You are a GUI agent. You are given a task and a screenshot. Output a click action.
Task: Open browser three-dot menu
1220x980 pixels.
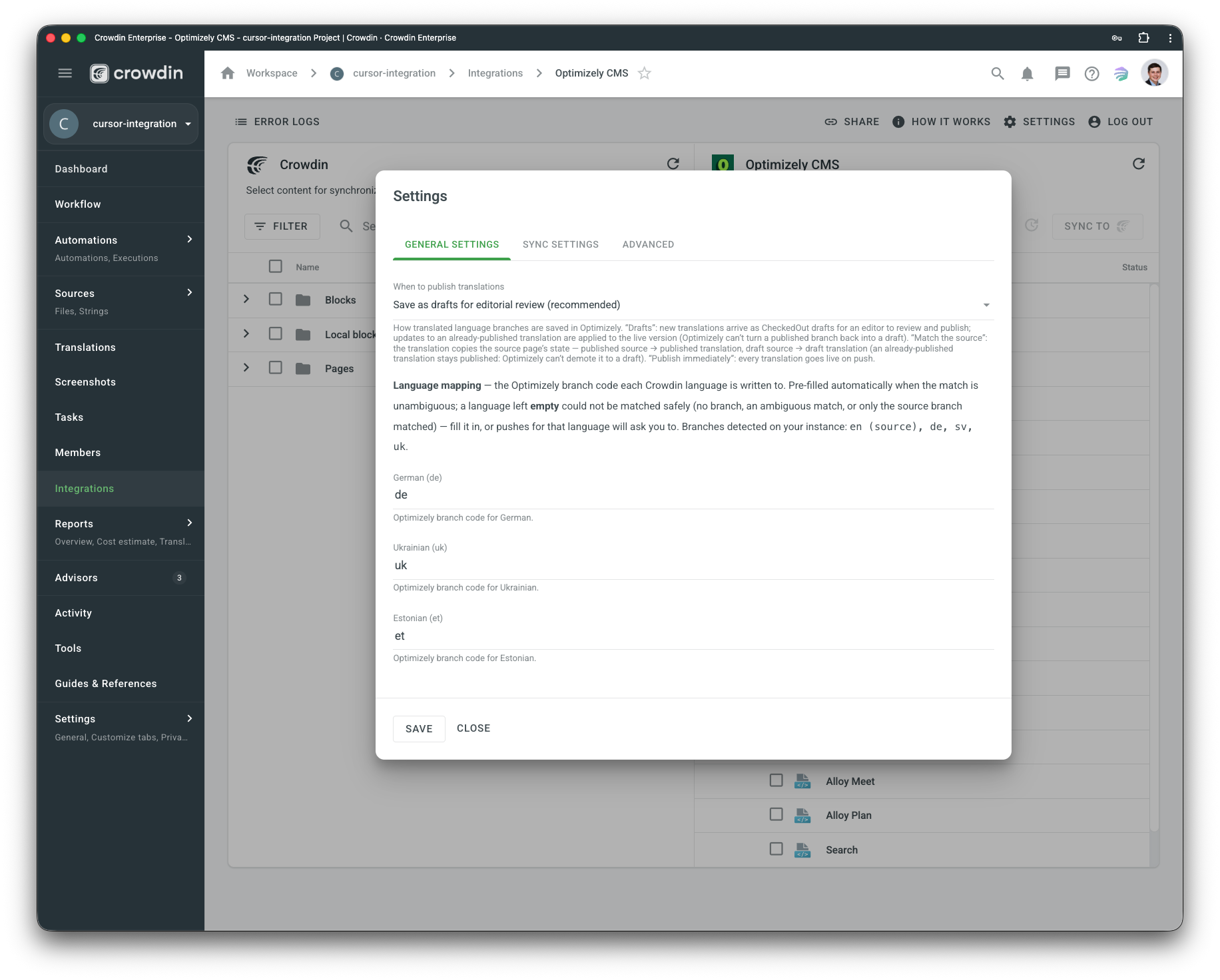pyautogui.click(x=1170, y=38)
